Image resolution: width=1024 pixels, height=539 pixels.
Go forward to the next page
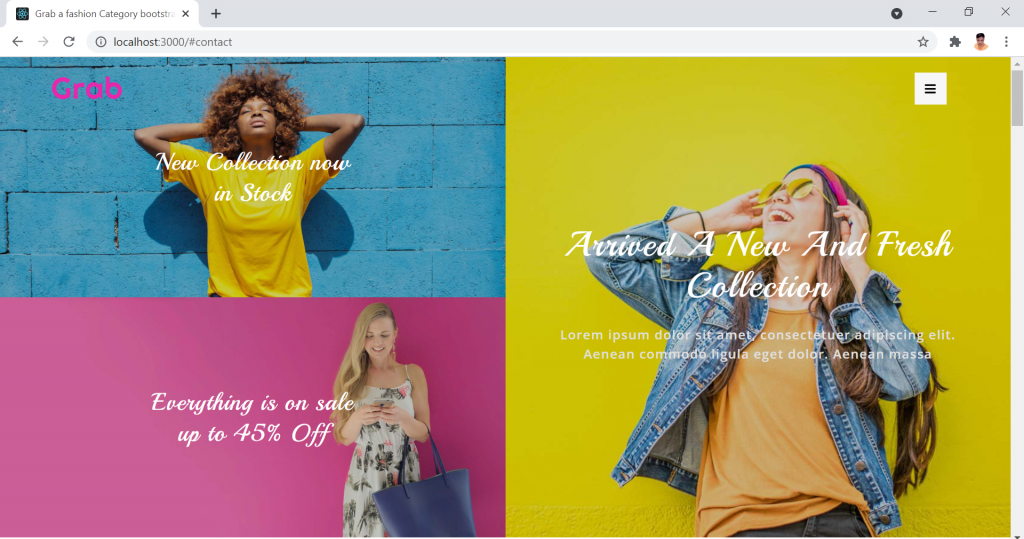coord(43,42)
